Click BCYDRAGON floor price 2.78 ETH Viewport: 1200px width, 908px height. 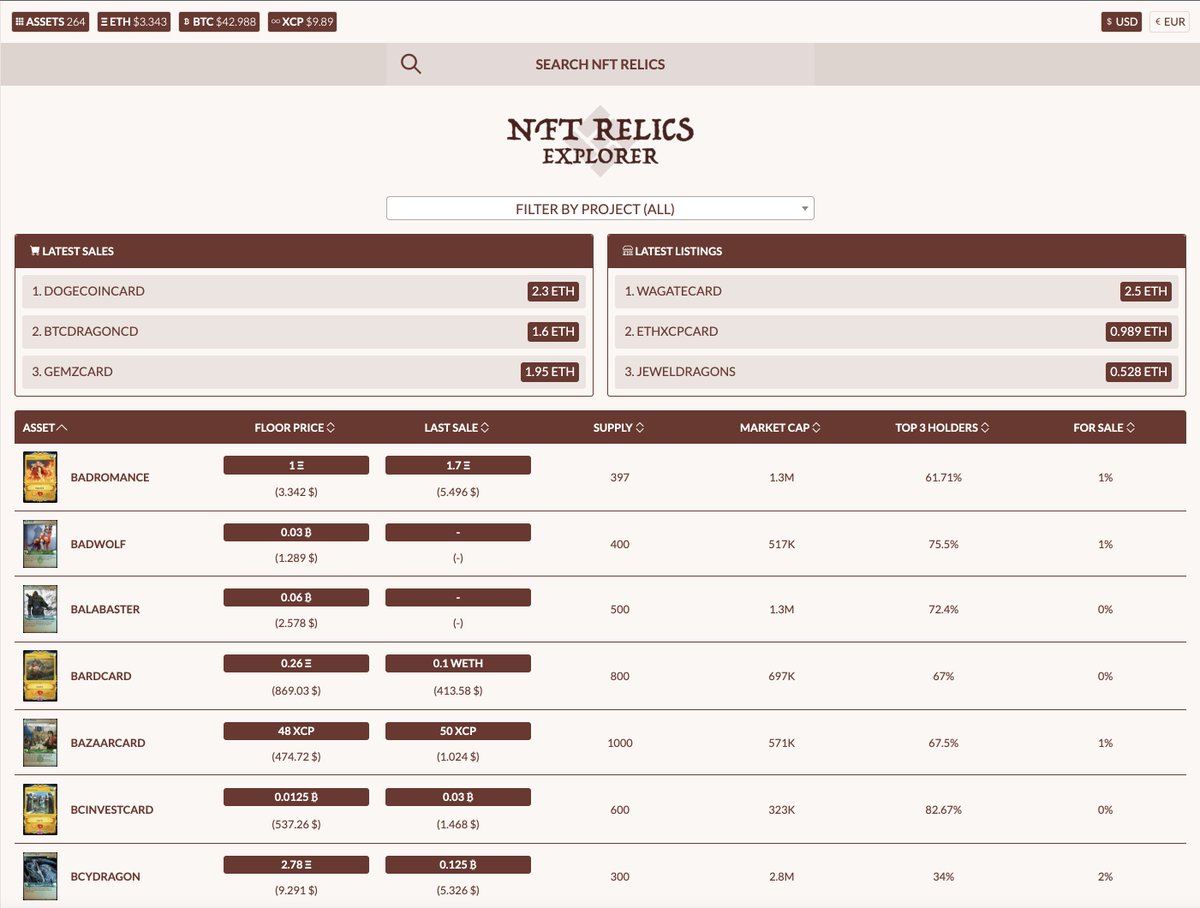coord(296,863)
